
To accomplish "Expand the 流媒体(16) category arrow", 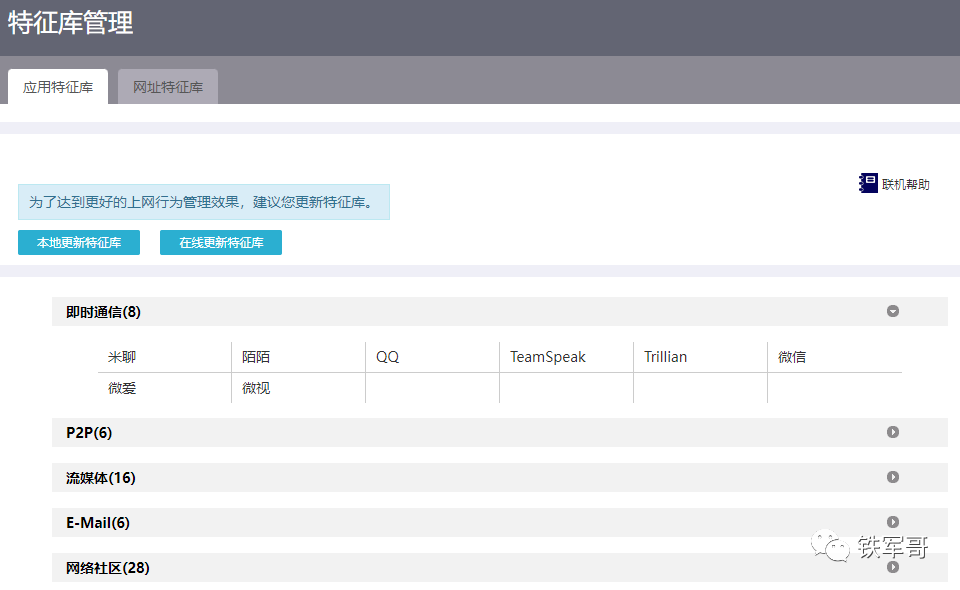I will pyautogui.click(x=893, y=477).
